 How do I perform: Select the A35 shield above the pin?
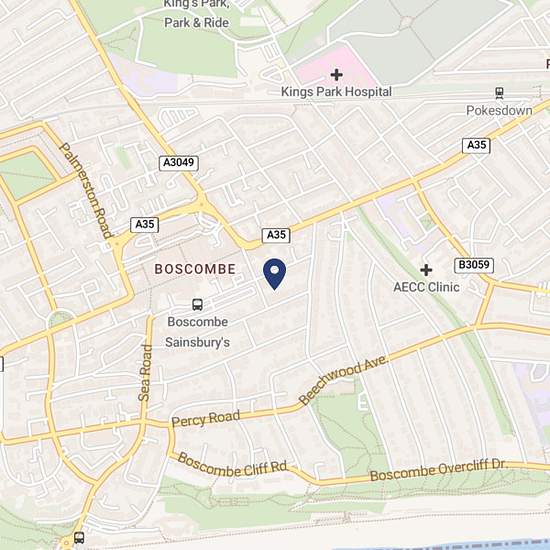tap(276, 235)
